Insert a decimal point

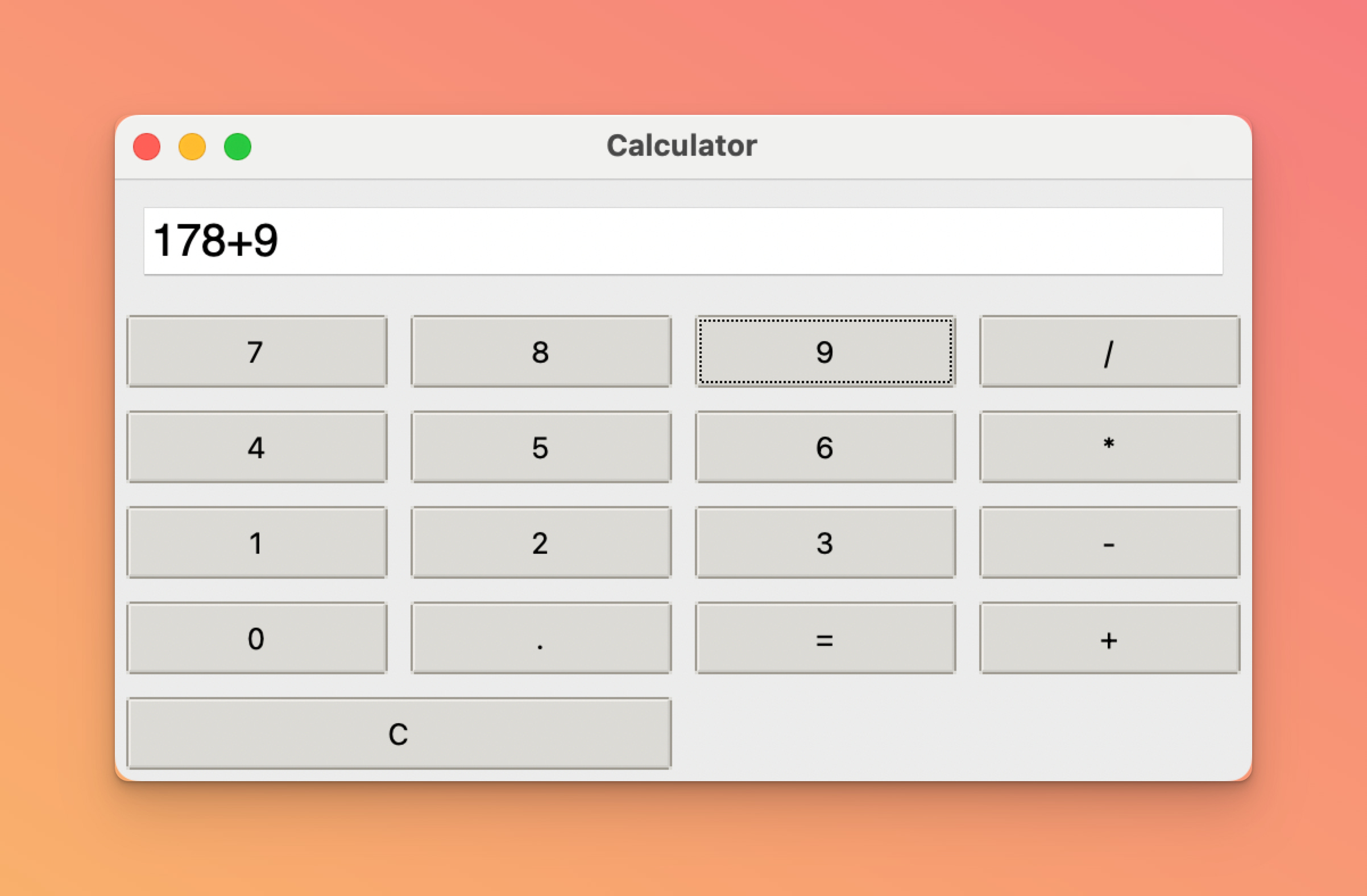pyautogui.click(x=540, y=638)
